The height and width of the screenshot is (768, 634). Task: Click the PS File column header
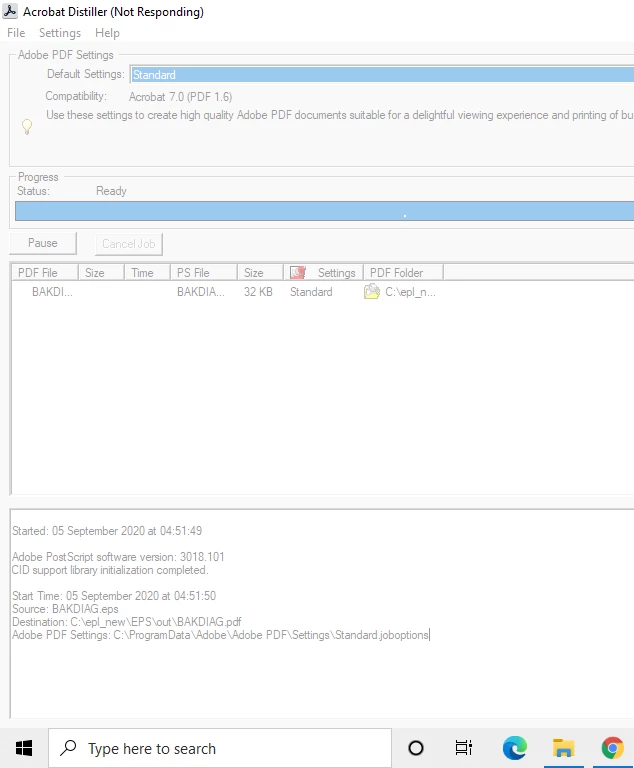coord(203,272)
